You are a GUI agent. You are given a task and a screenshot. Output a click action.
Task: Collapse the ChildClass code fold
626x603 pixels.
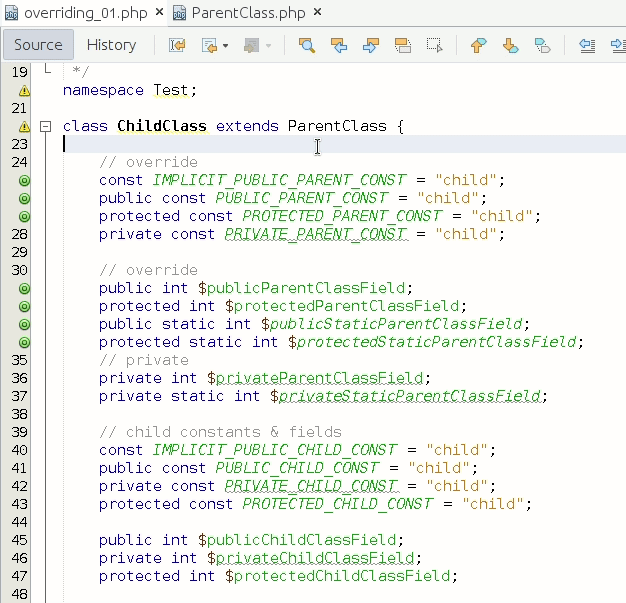[x=46, y=127]
